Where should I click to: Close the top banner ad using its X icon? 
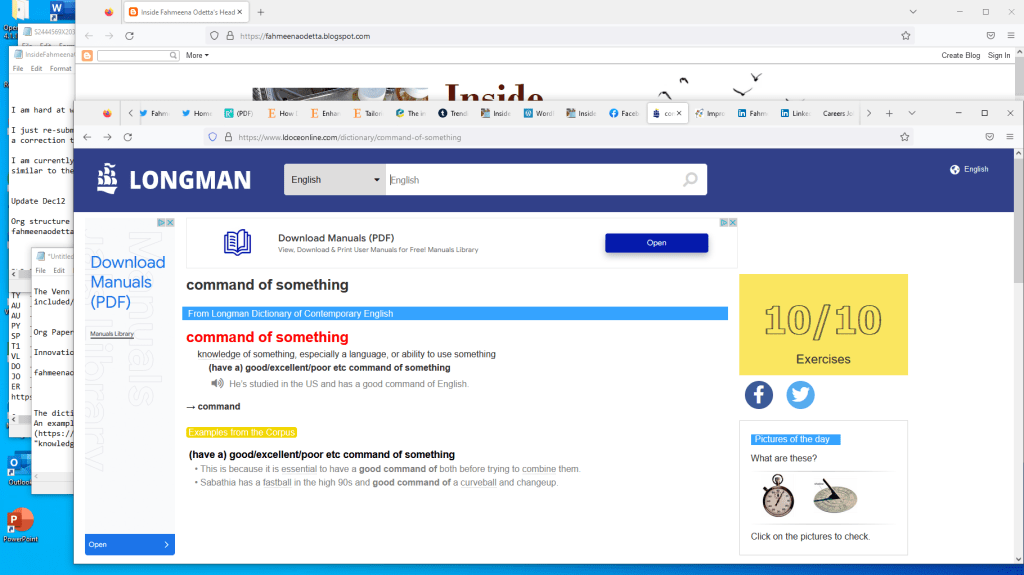click(x=733, y=223)
